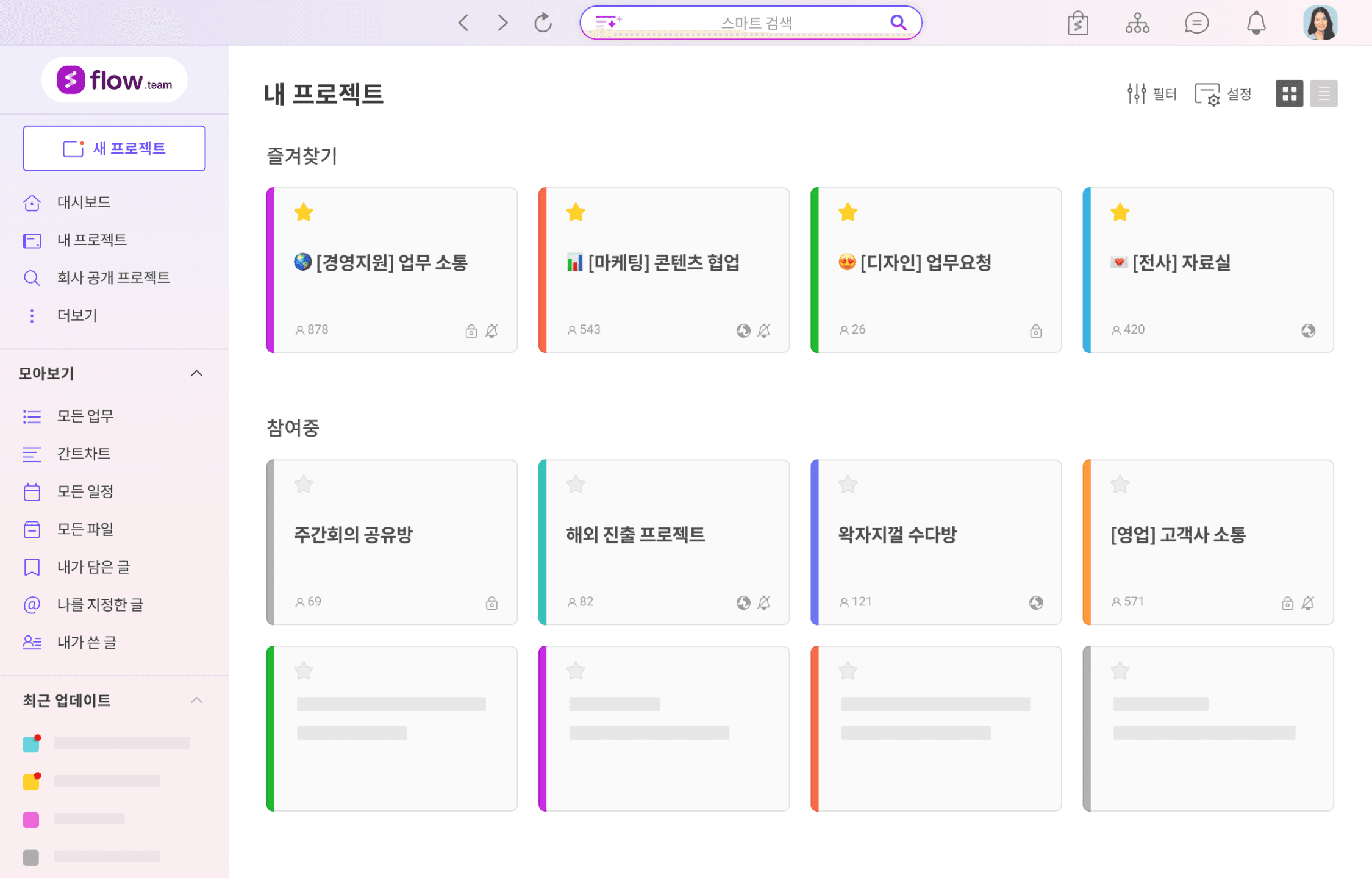
Task: Focus the 스마트 검색 search field
Action: pyautogui.click(x=755, y=23)
